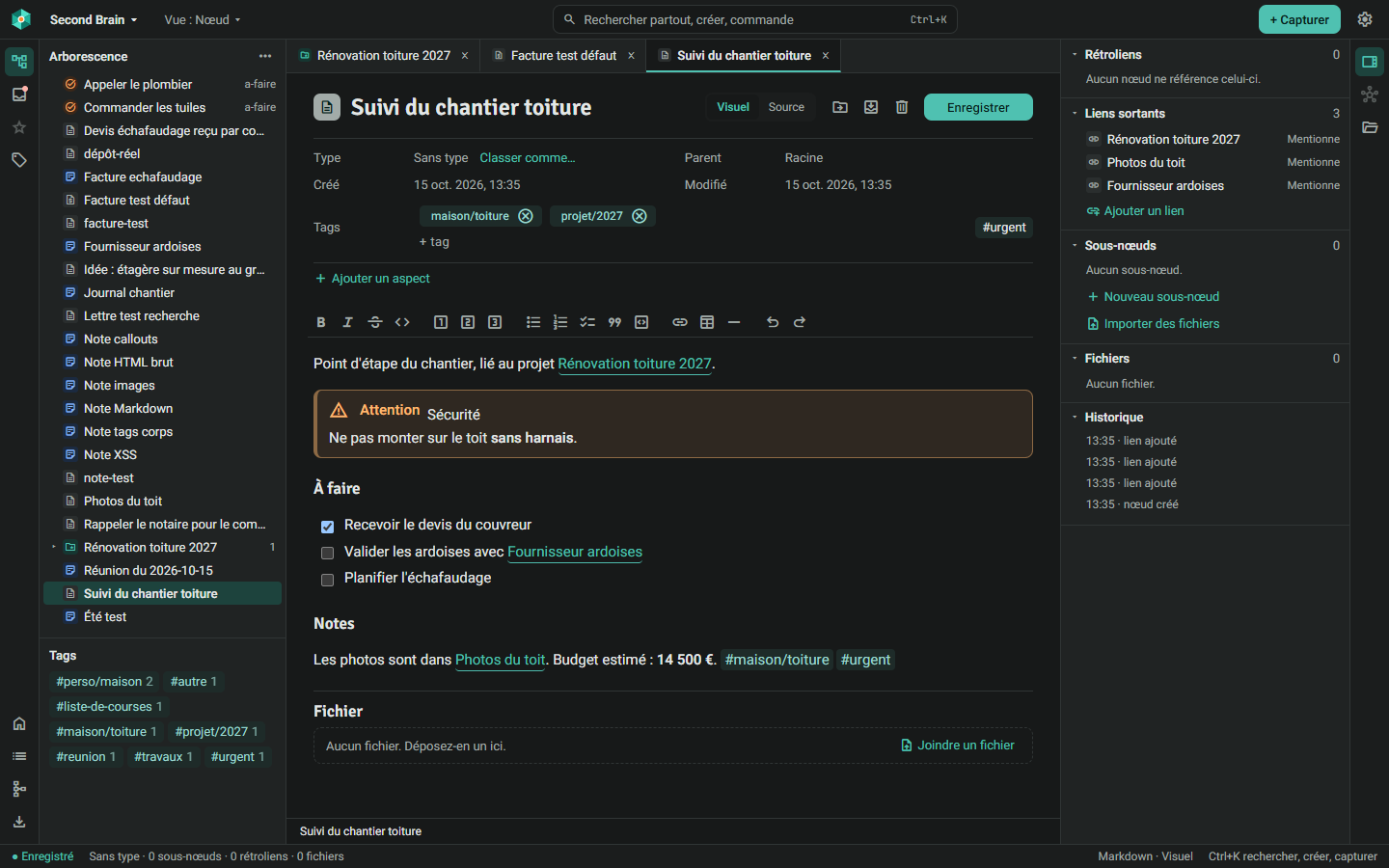1389x868 pixels.
Task: Focus the global search field
Action: click(x=755, y=19)
